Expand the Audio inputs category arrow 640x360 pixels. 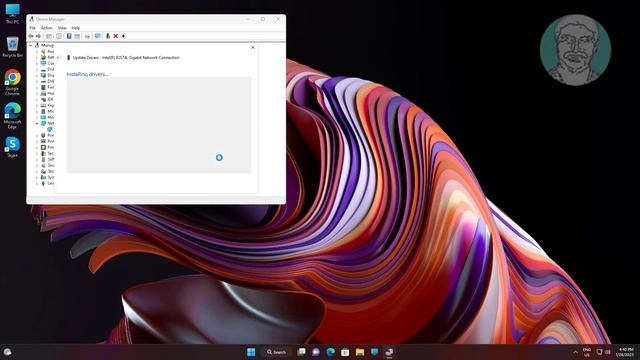[37, 51]
